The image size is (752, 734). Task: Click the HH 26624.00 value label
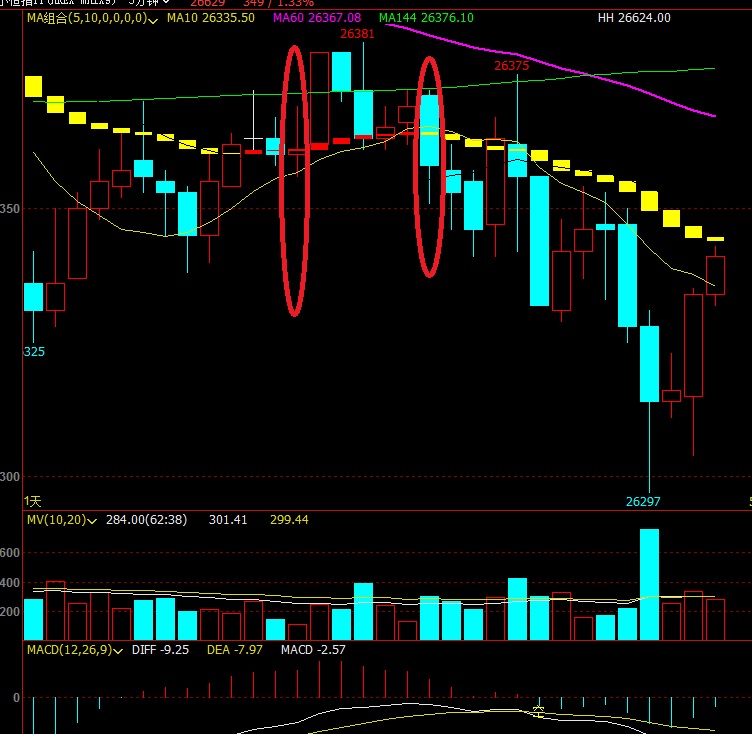coord(634,18)
